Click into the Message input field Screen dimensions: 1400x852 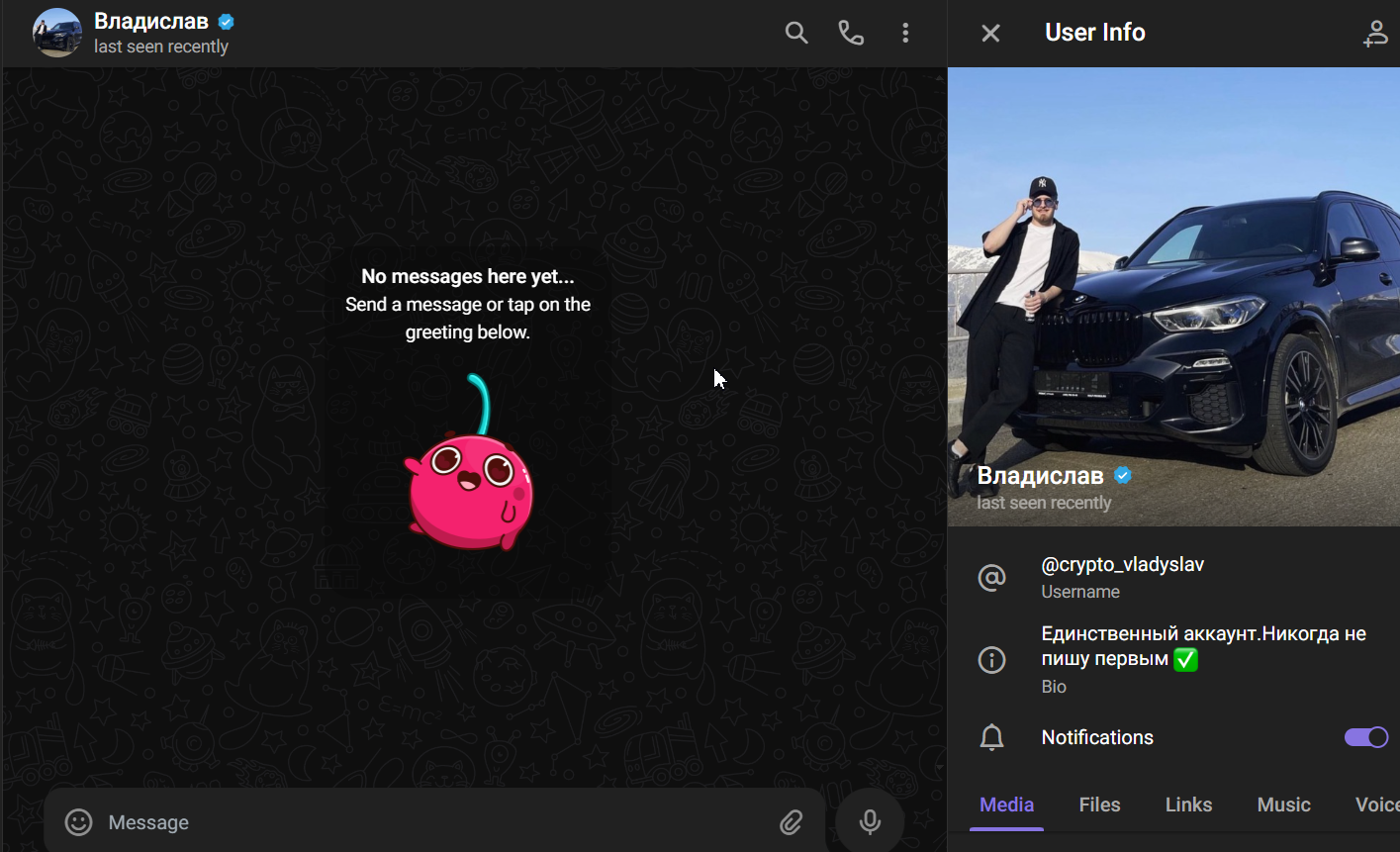435,822
